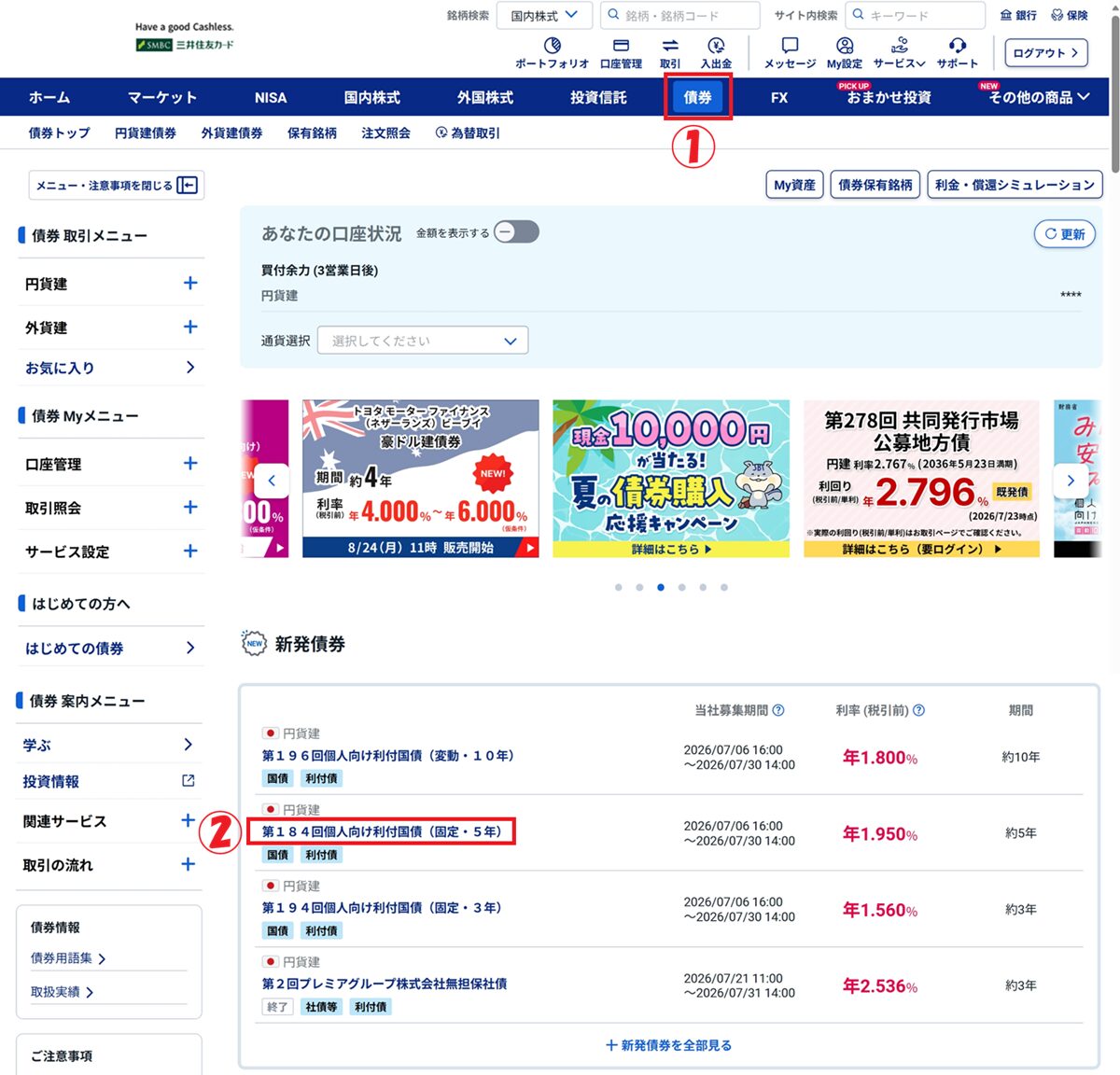Open 円貨建債券 sub-navigation link

coord(146,133)
